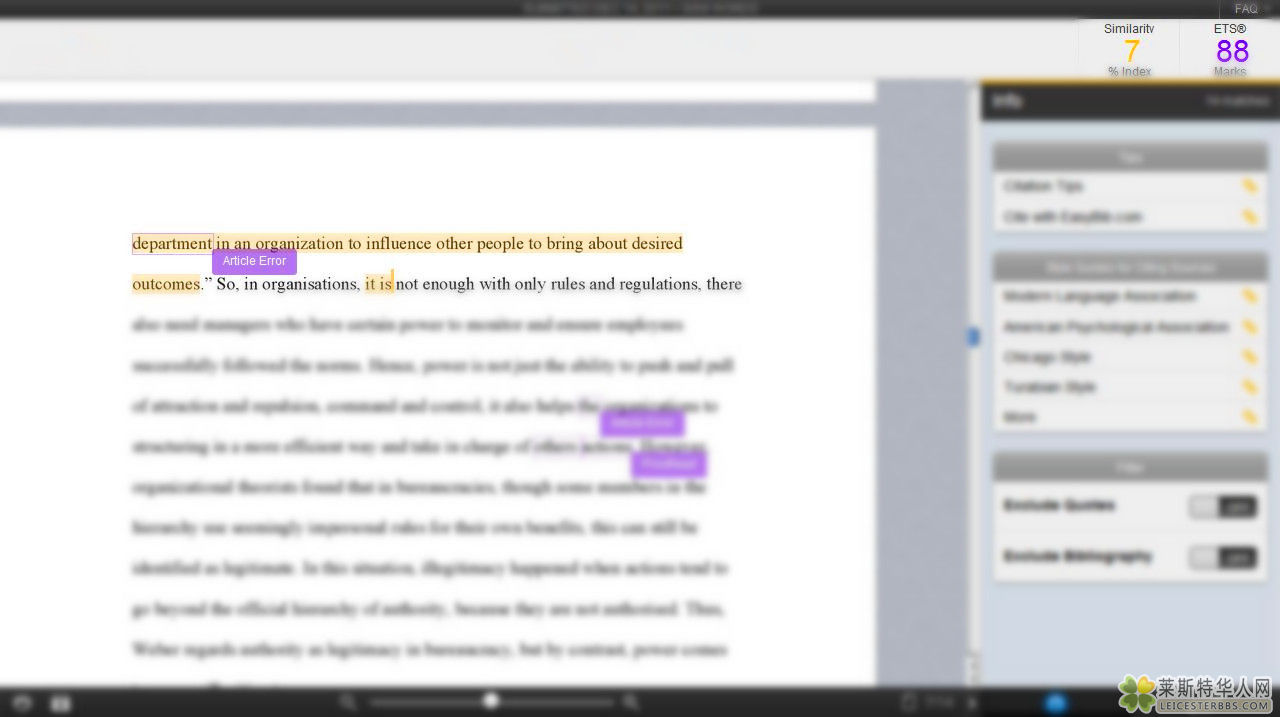Image resolution: width=1280 pixels, height=717 pixels.
Task: Open the link icon beside Citation Tips
Action: [1249, 186]
